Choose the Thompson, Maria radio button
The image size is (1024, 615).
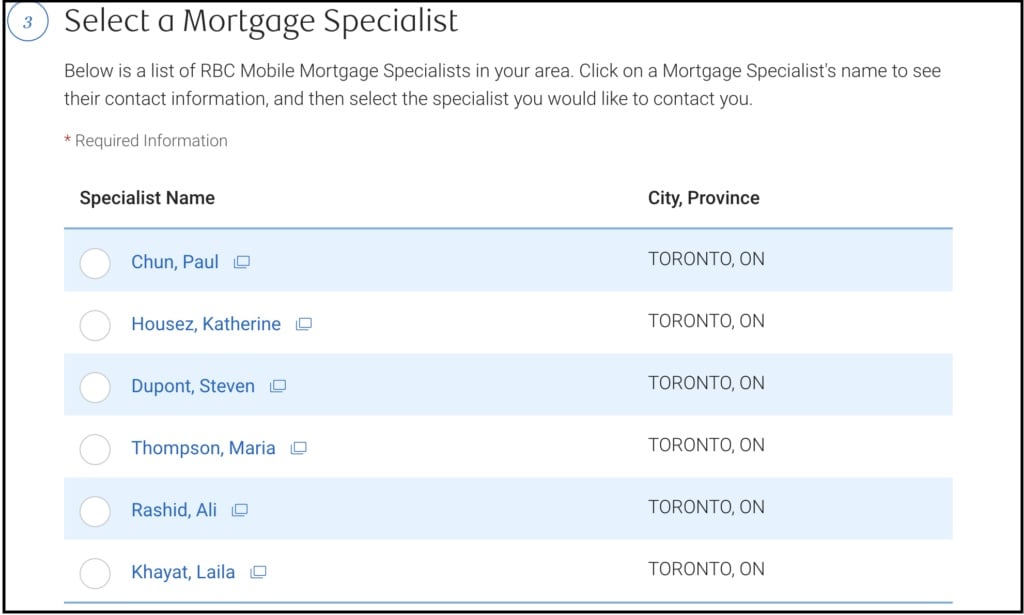click(x=95, y=449)
